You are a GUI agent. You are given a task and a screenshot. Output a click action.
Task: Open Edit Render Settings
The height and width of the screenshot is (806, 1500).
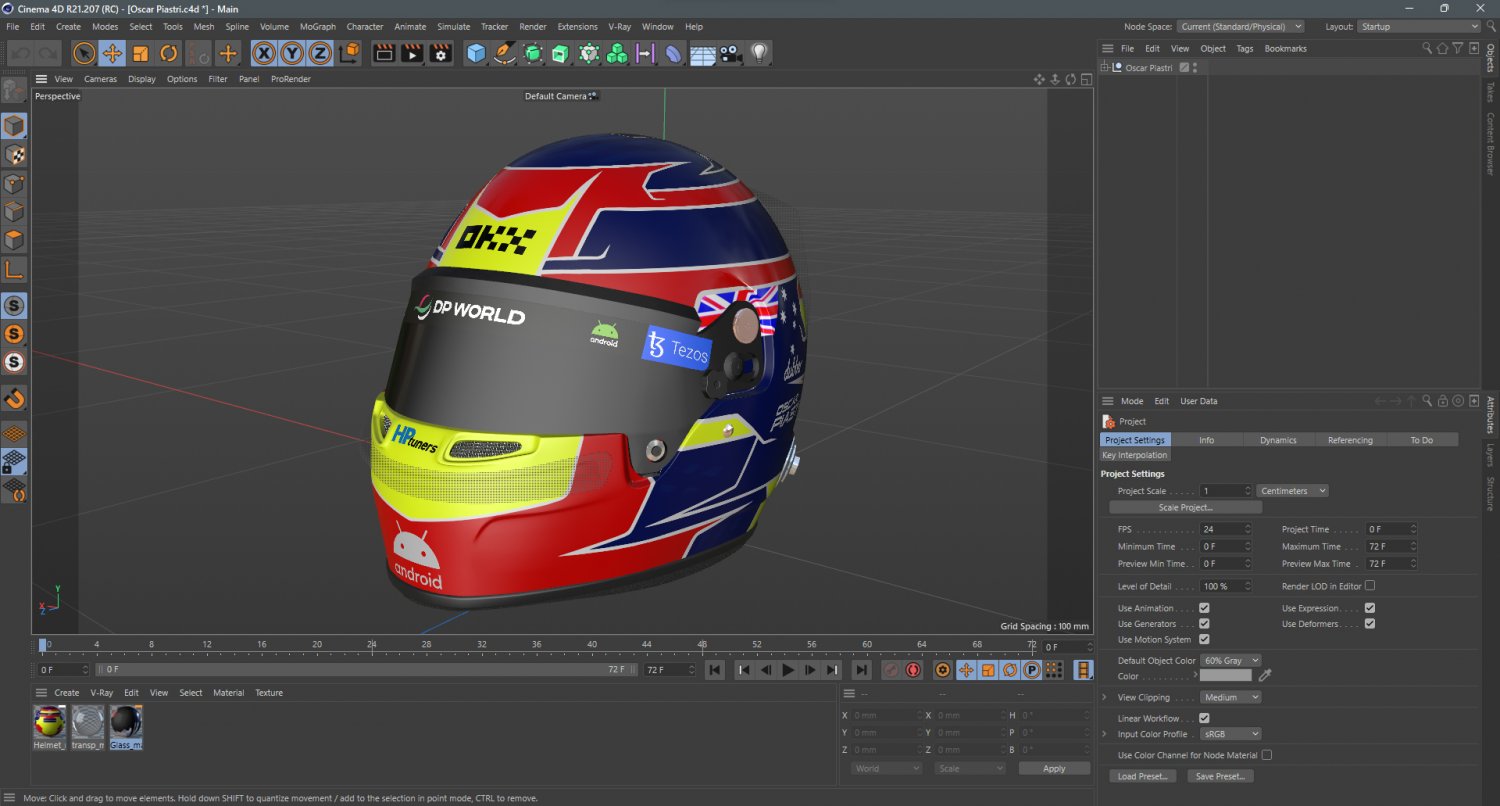(x=440, y=53)
